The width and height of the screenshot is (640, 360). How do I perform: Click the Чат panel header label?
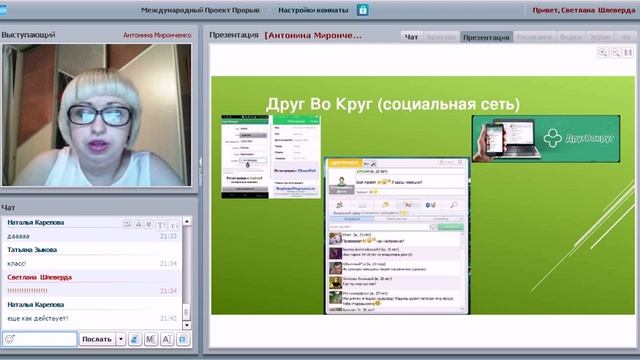[8, 208]
